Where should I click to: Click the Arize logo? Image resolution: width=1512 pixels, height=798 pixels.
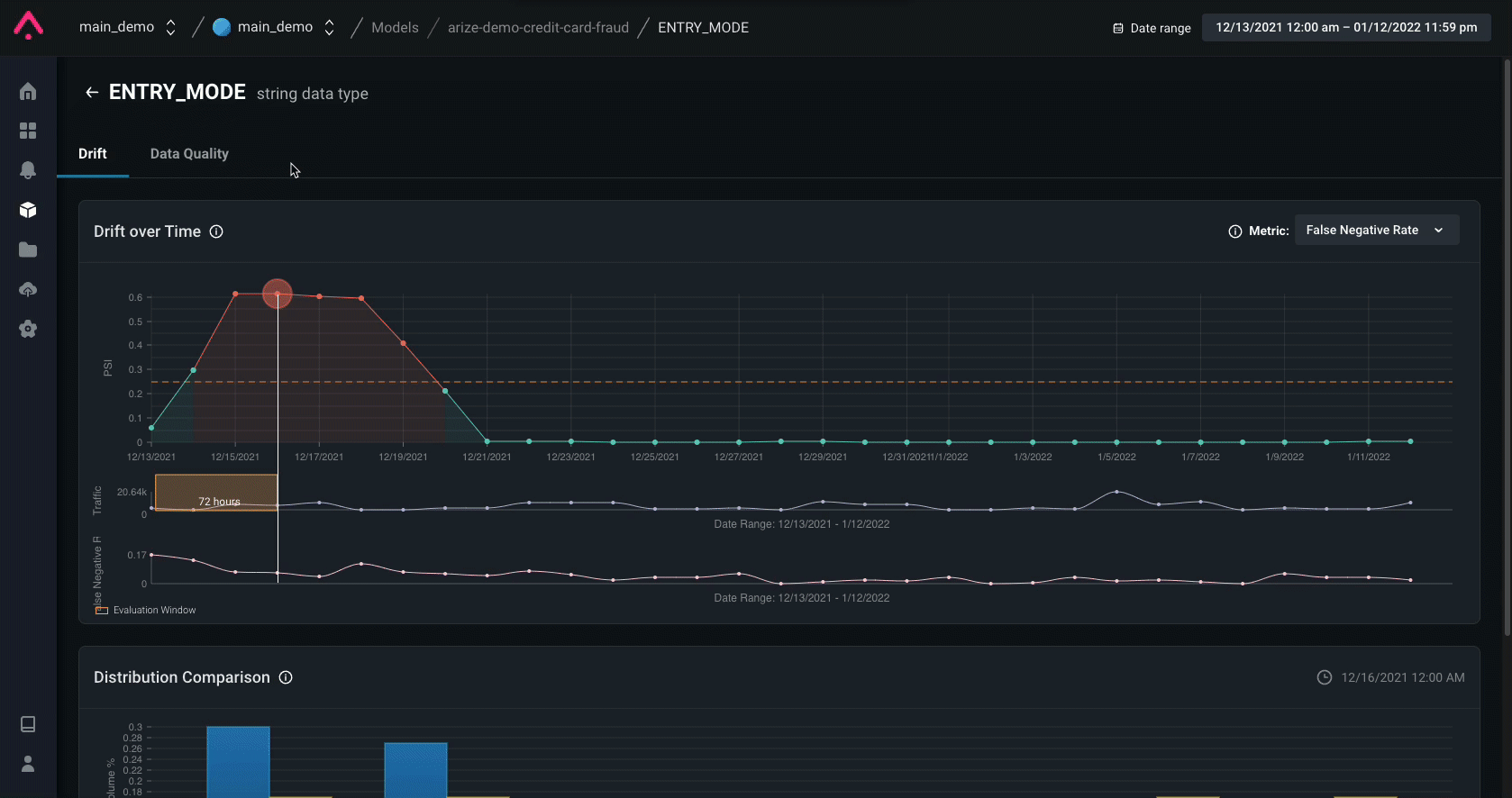[28, 26]
